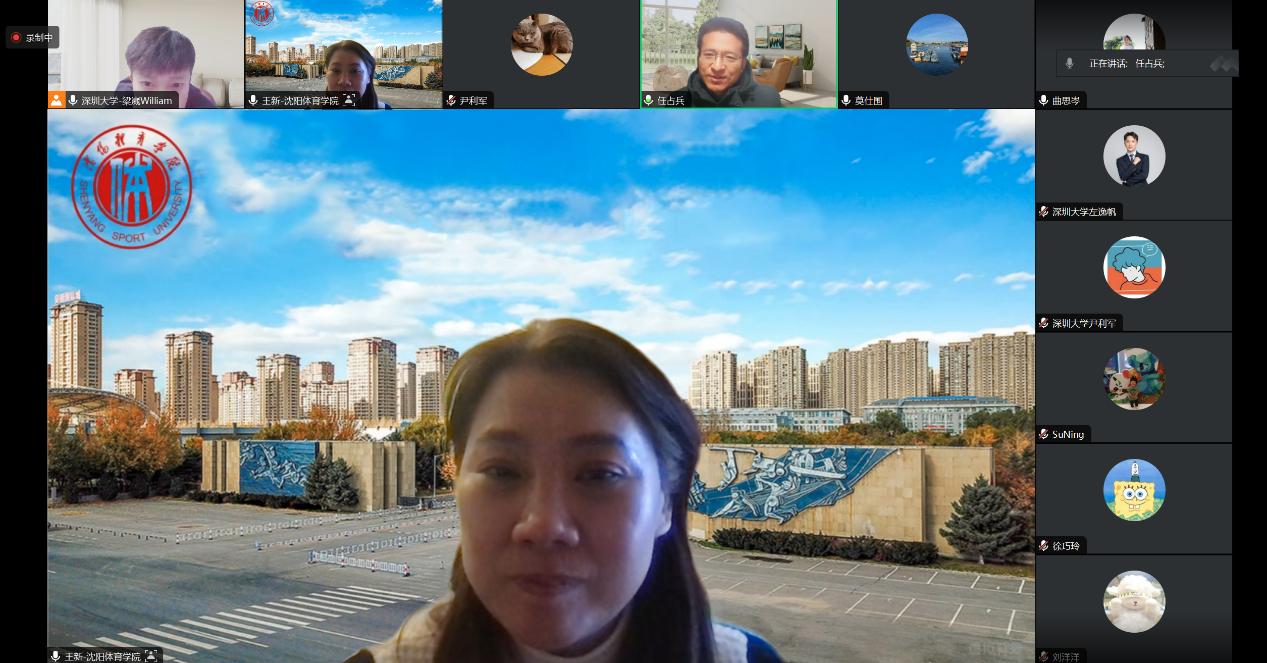Click muted mic icon for 深圳大学左逸帆
Viewport: 1267px width, 663px height.
1044,212
